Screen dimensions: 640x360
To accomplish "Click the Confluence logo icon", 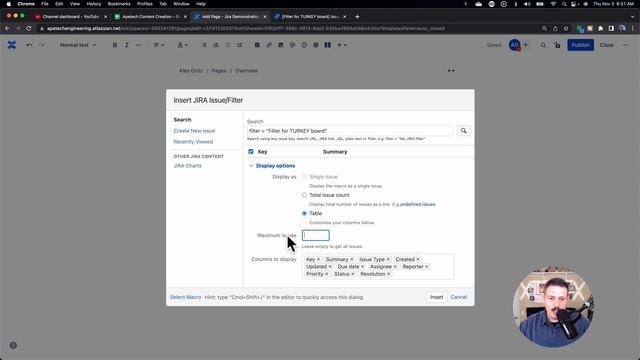I will pyautogui.click(x=12, y=45).
